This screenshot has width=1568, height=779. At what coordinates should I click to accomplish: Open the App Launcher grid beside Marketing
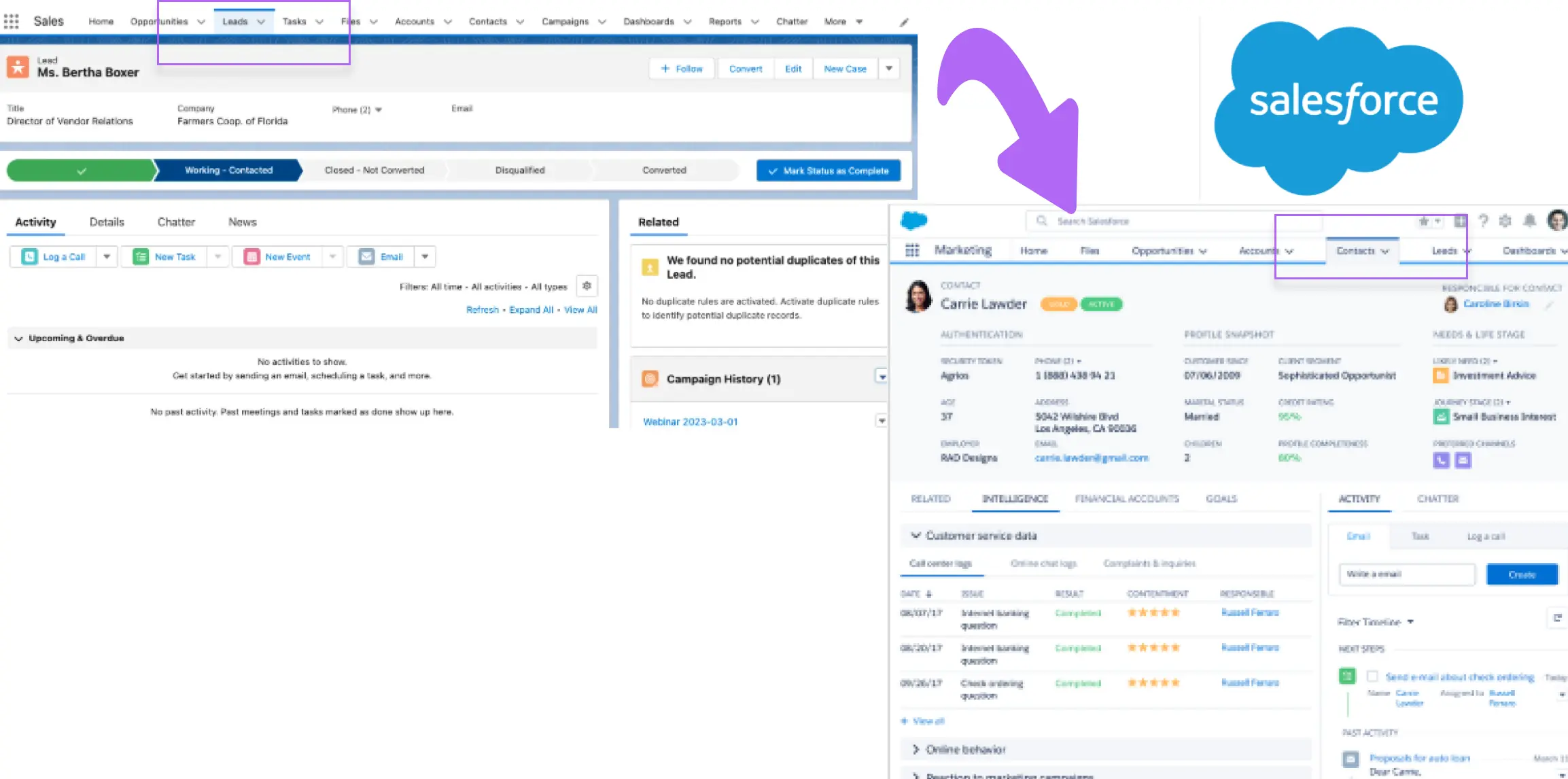pos(912,250)
